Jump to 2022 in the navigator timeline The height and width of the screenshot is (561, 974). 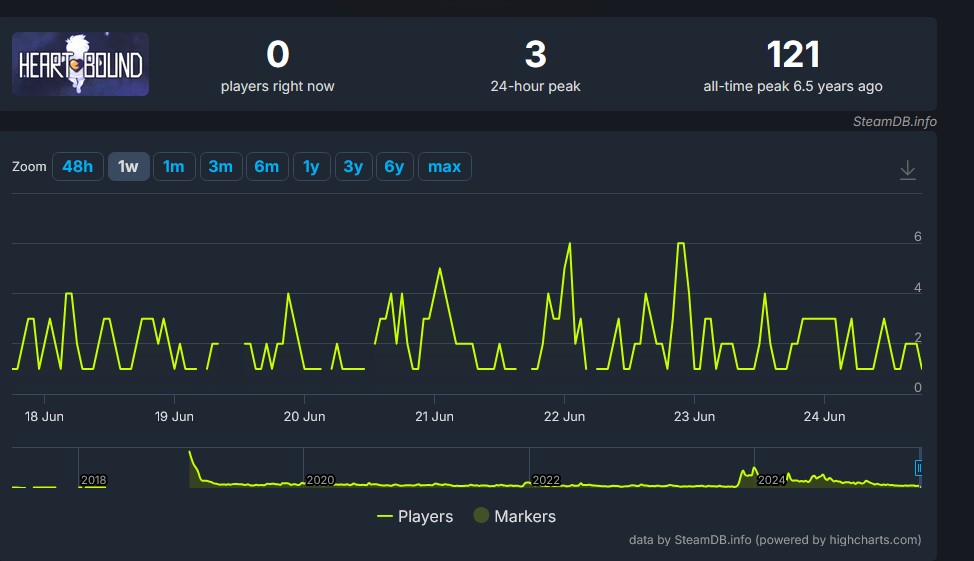point(546,480)
